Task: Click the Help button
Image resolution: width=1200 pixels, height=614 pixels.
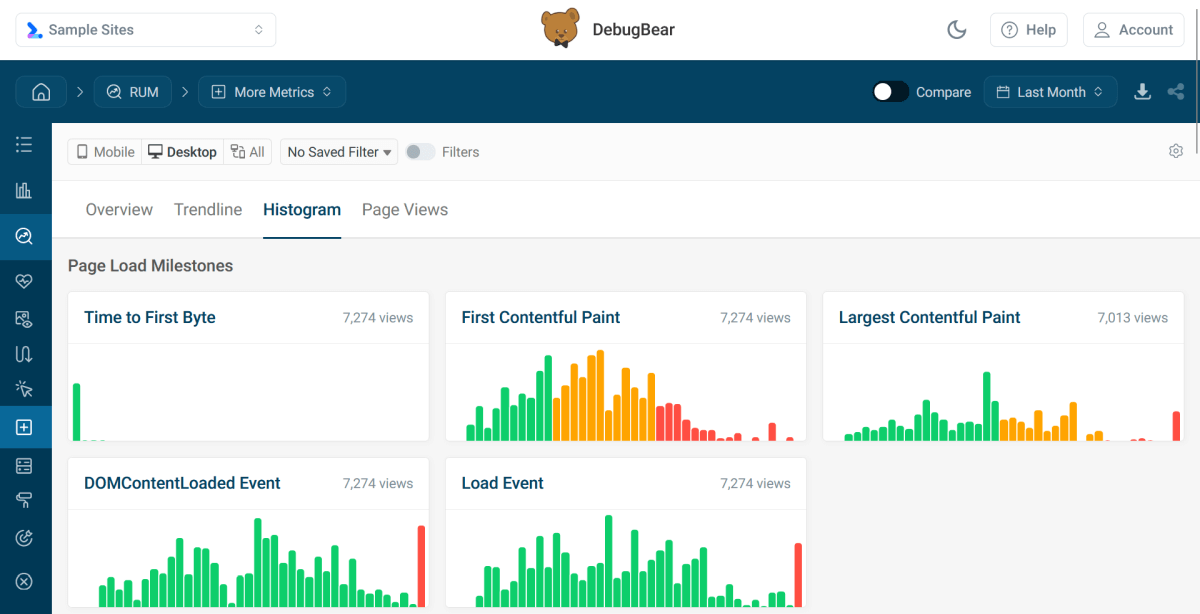Action: (x=1028, y=29)
